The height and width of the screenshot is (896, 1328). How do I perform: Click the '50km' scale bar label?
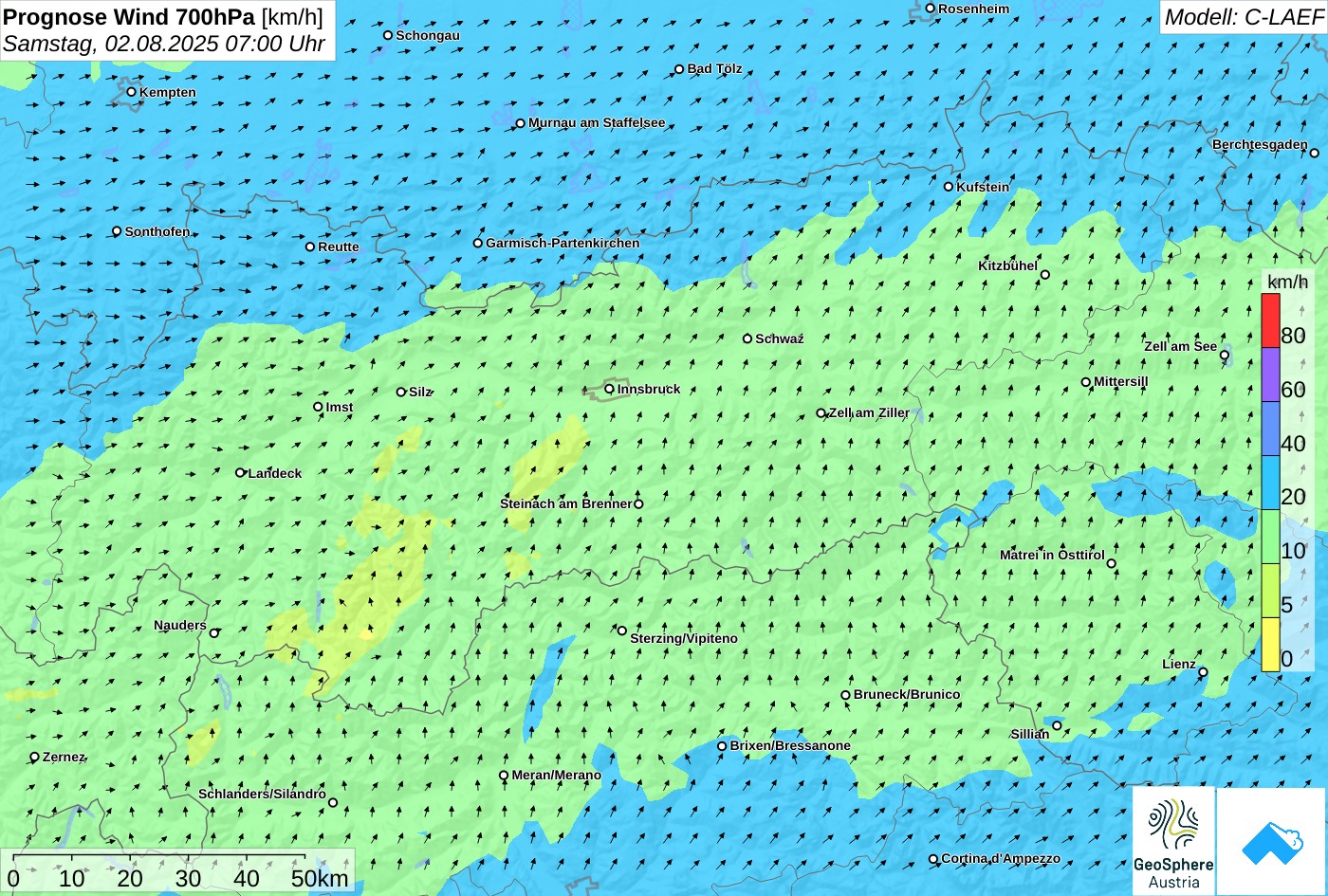320,878
